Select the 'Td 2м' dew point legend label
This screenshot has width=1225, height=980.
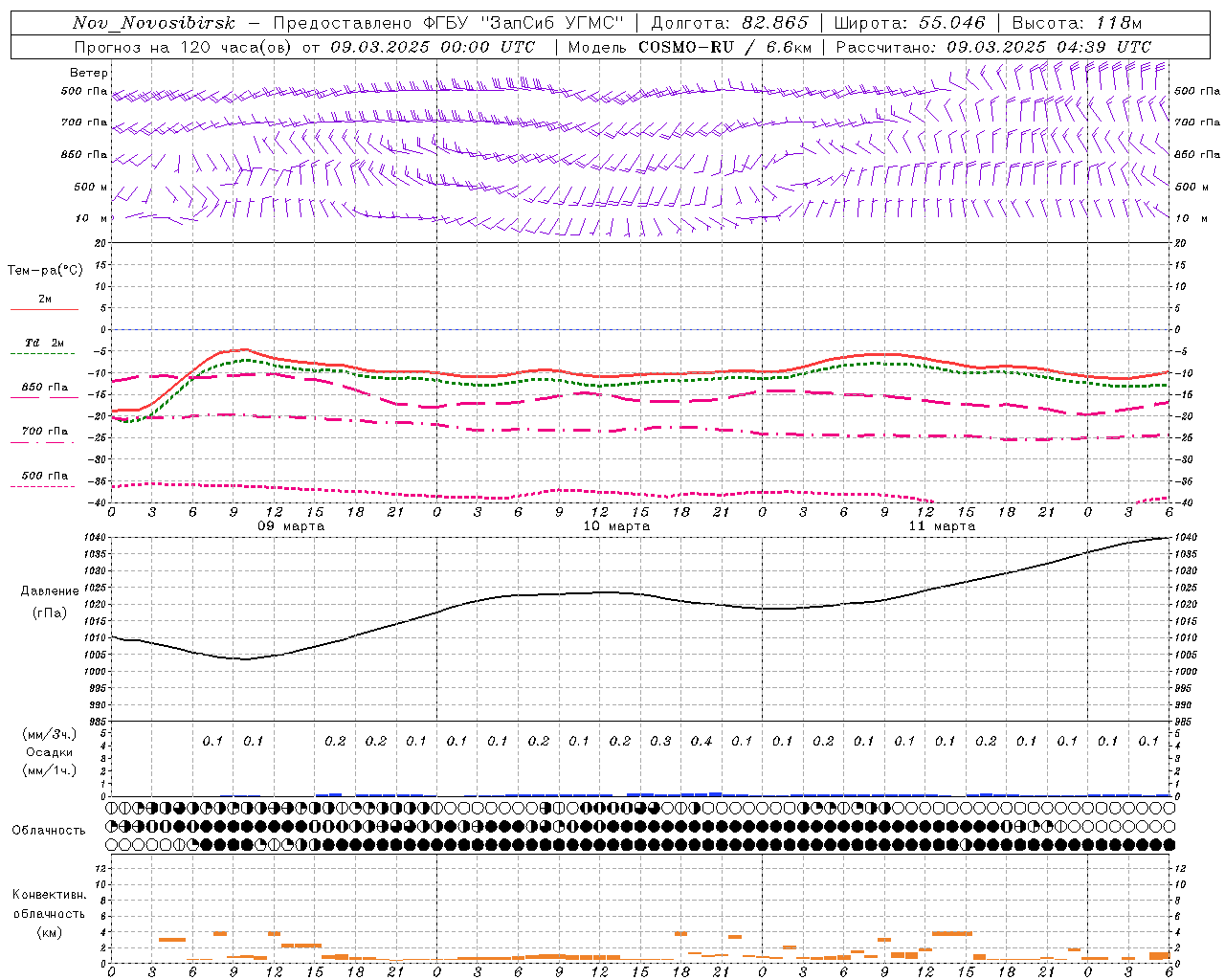click(45, 343)
